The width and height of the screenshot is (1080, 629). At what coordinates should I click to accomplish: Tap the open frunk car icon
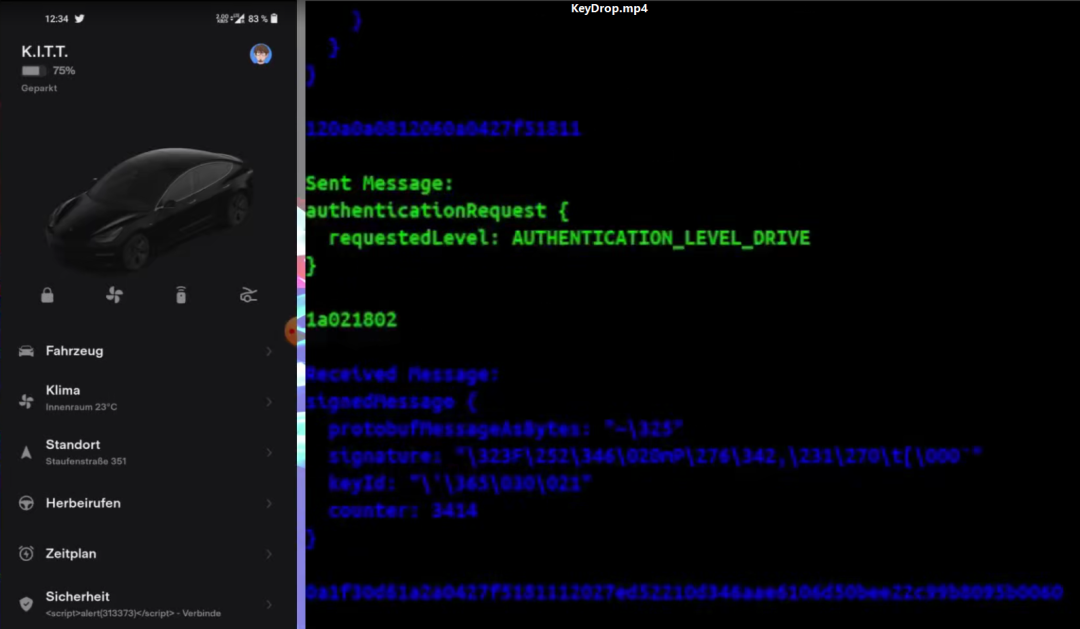tap(248, 295)
